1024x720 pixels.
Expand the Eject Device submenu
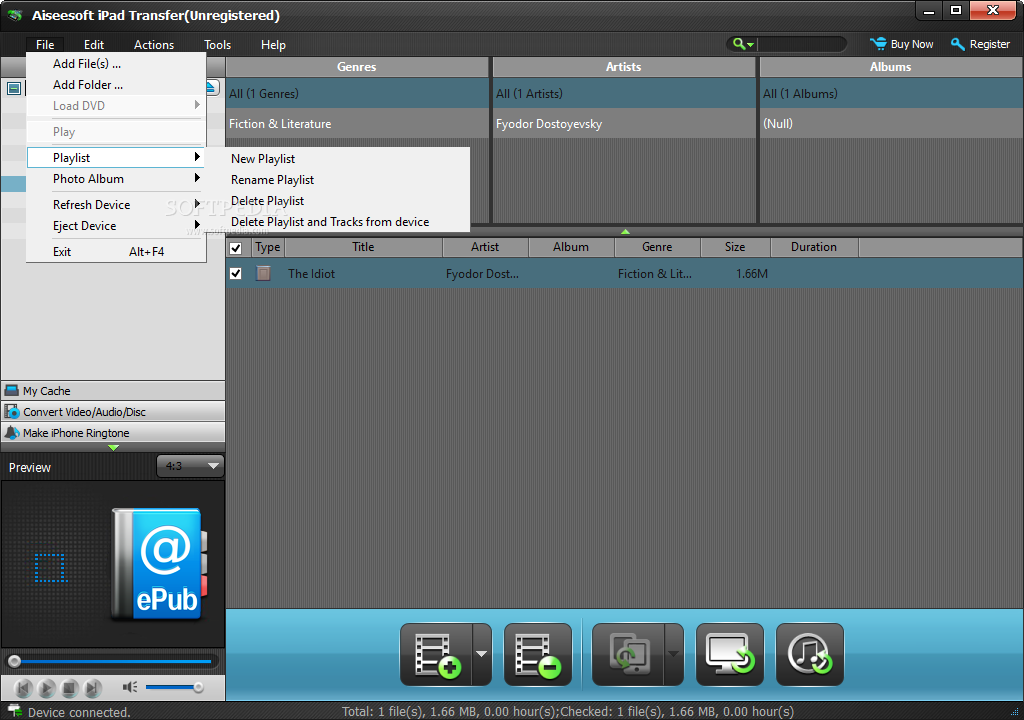point(116,225)
